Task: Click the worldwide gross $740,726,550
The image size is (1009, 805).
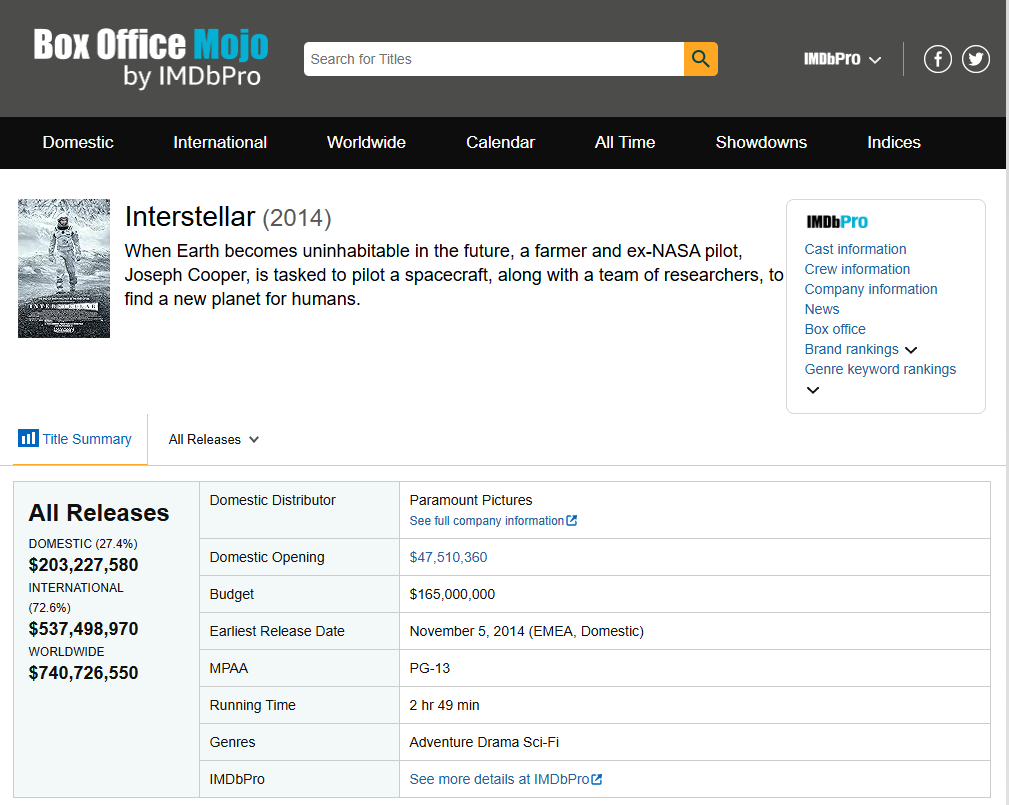Action: (84, 673)
